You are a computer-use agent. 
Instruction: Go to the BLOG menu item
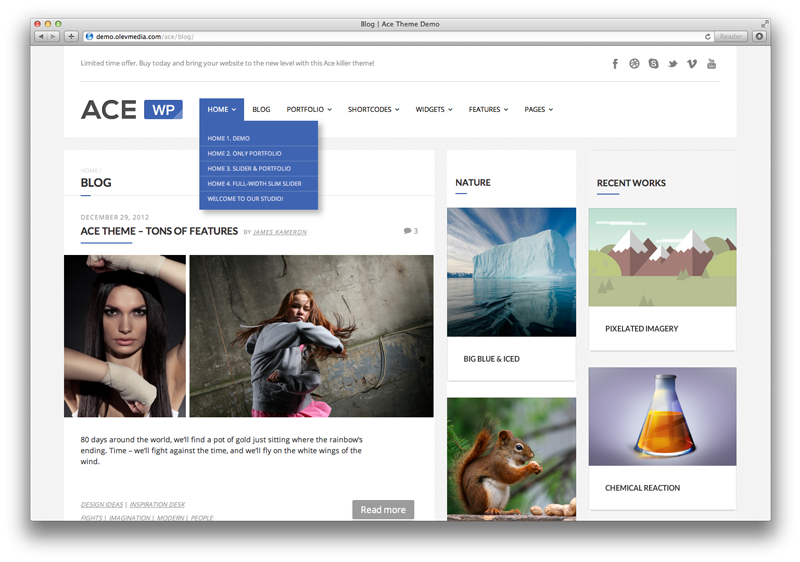(261, 109)
